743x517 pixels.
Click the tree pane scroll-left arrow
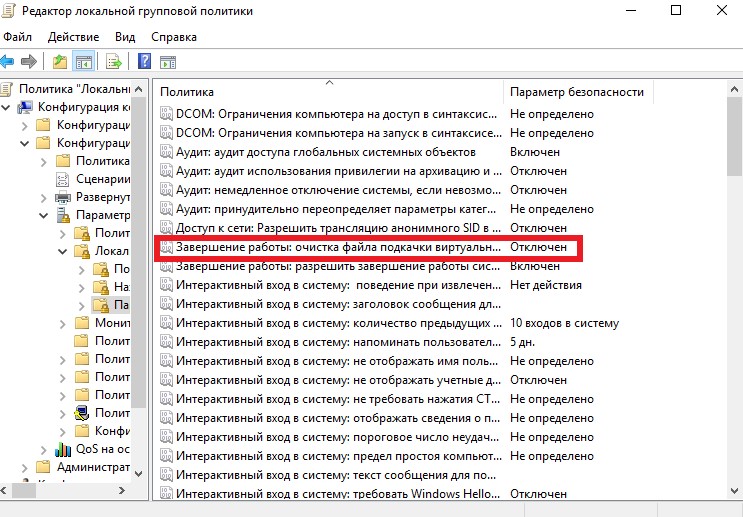pyautogui.click(x=4, y=490)
